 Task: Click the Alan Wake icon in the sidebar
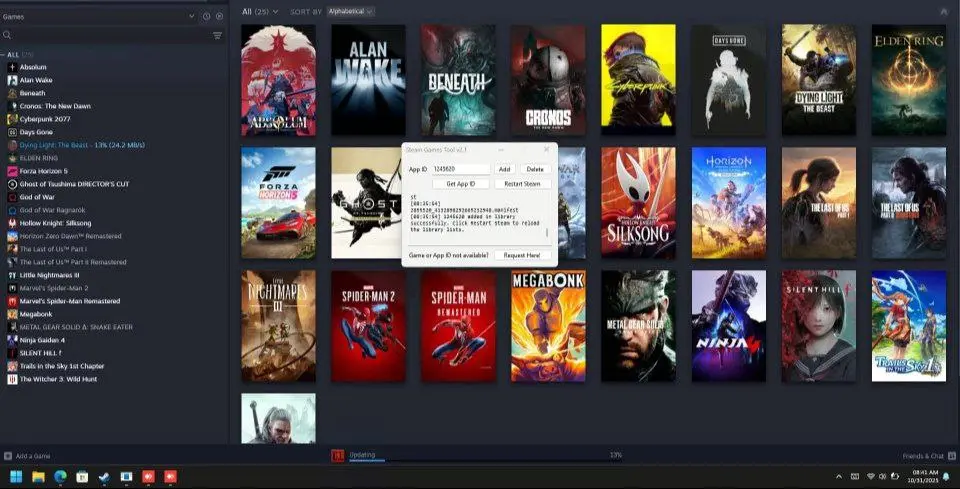click(12, 80)
